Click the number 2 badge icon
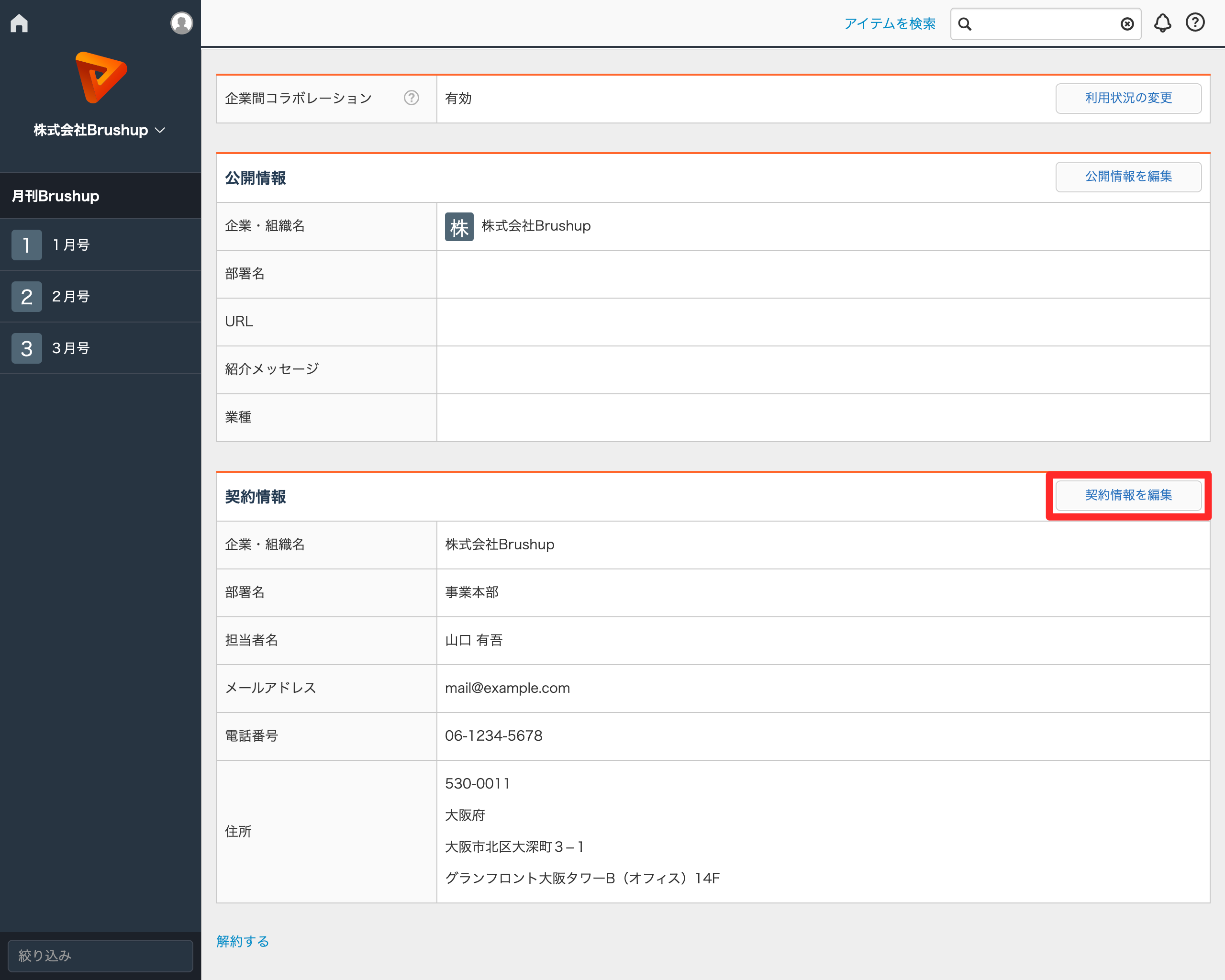The height and width of the screenshot is (980, 1225). 27,297
